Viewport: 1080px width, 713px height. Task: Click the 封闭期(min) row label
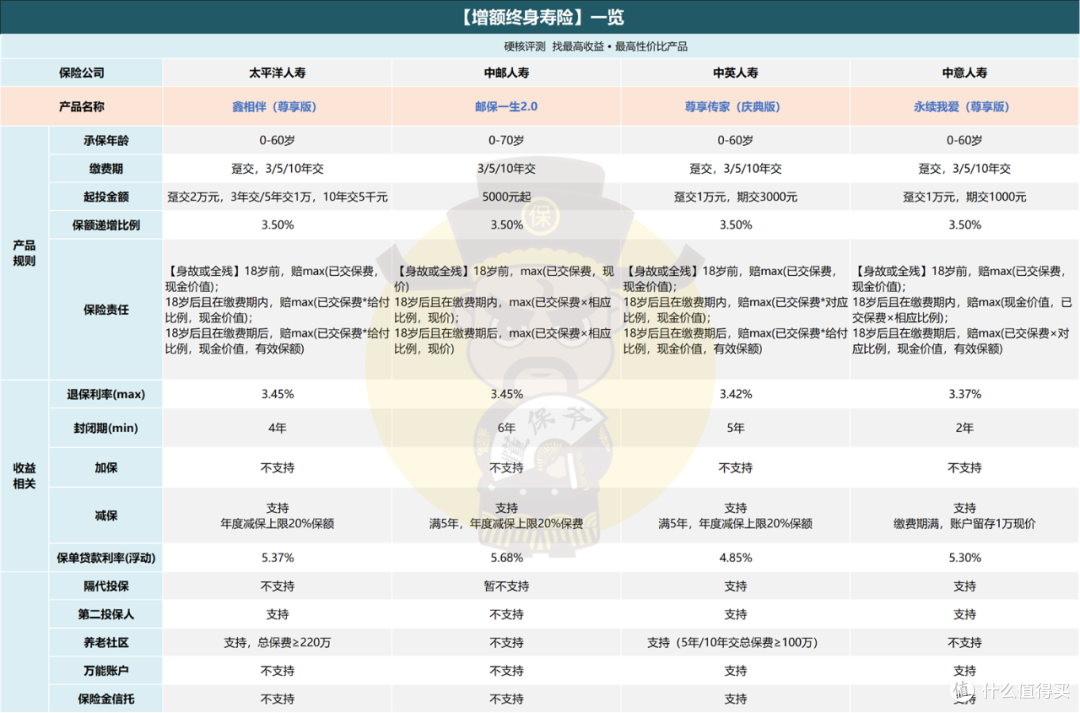tap(106, 428)
